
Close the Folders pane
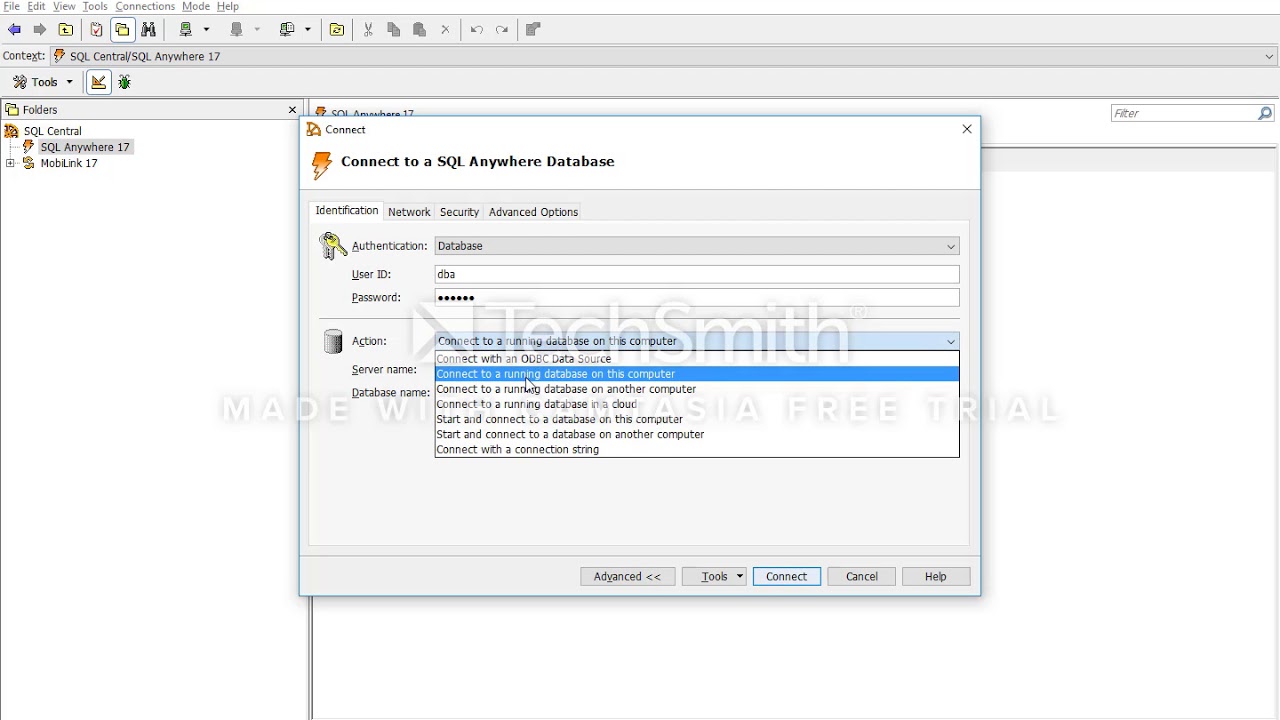tap(293, 110)
